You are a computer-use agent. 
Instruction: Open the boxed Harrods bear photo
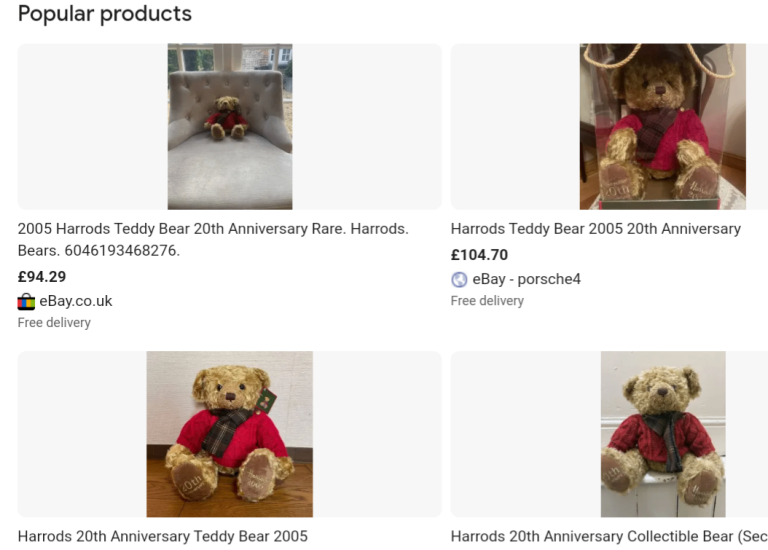tap(663, 126)
